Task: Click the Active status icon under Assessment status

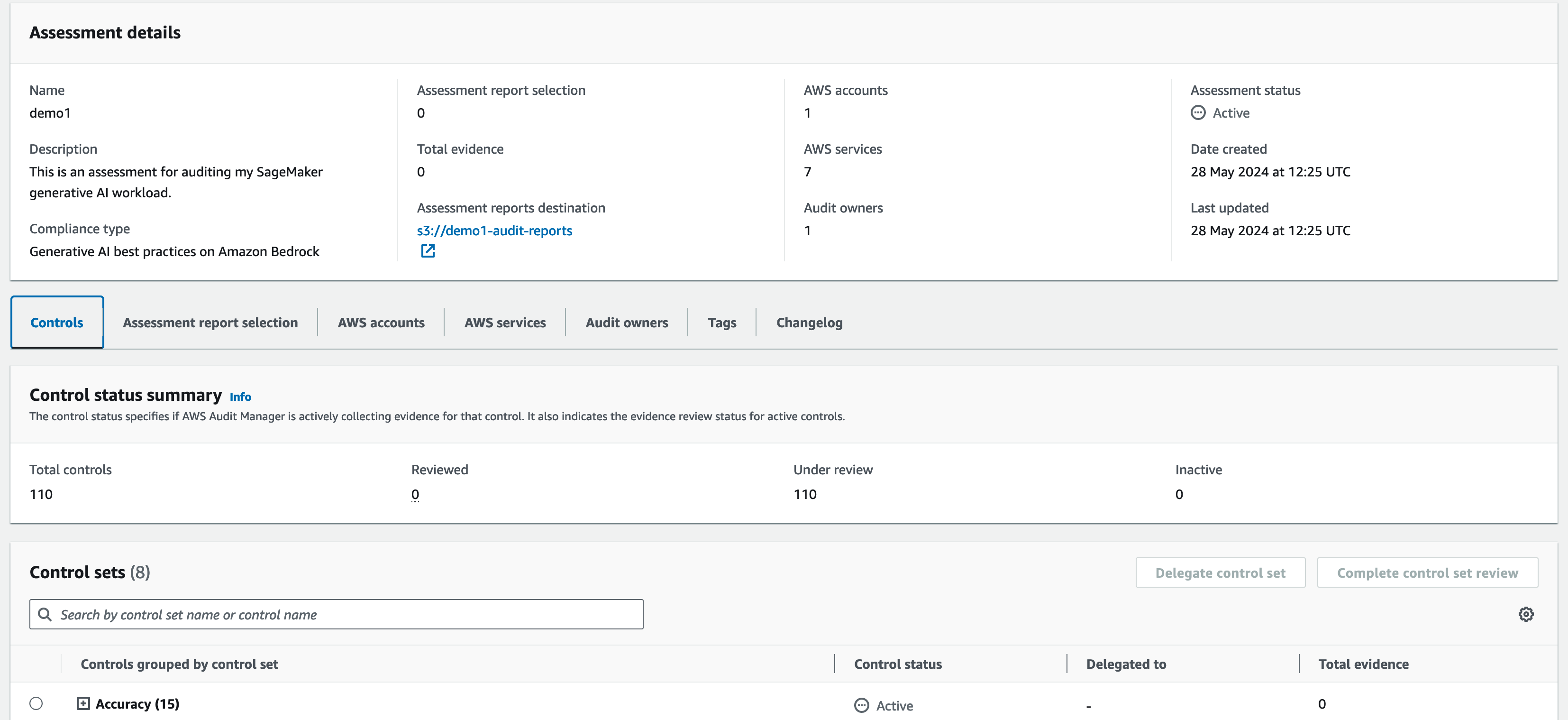Action: point(1198,113)
